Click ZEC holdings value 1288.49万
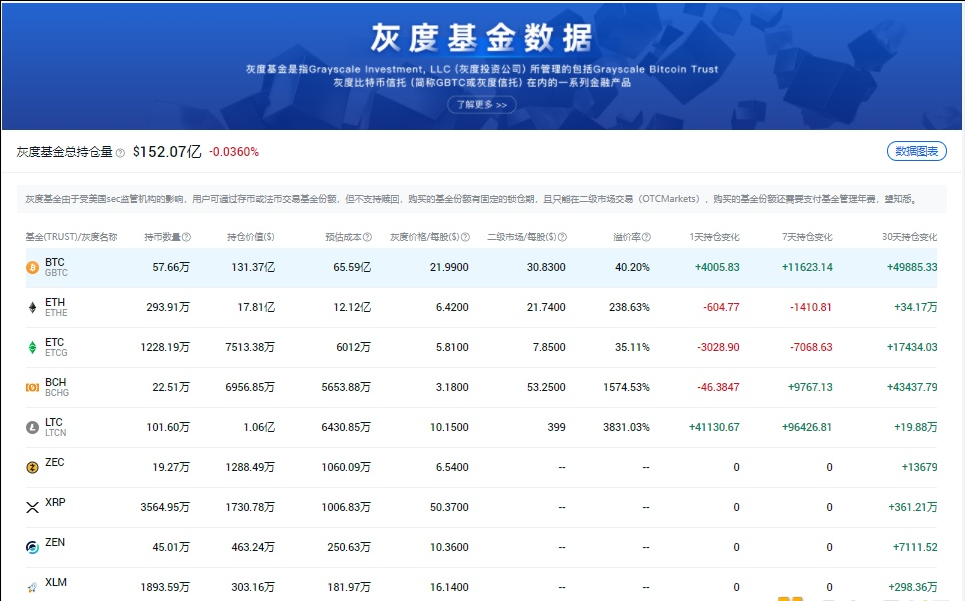This screenshot has height=601, width=965. (x=250, y=468)
